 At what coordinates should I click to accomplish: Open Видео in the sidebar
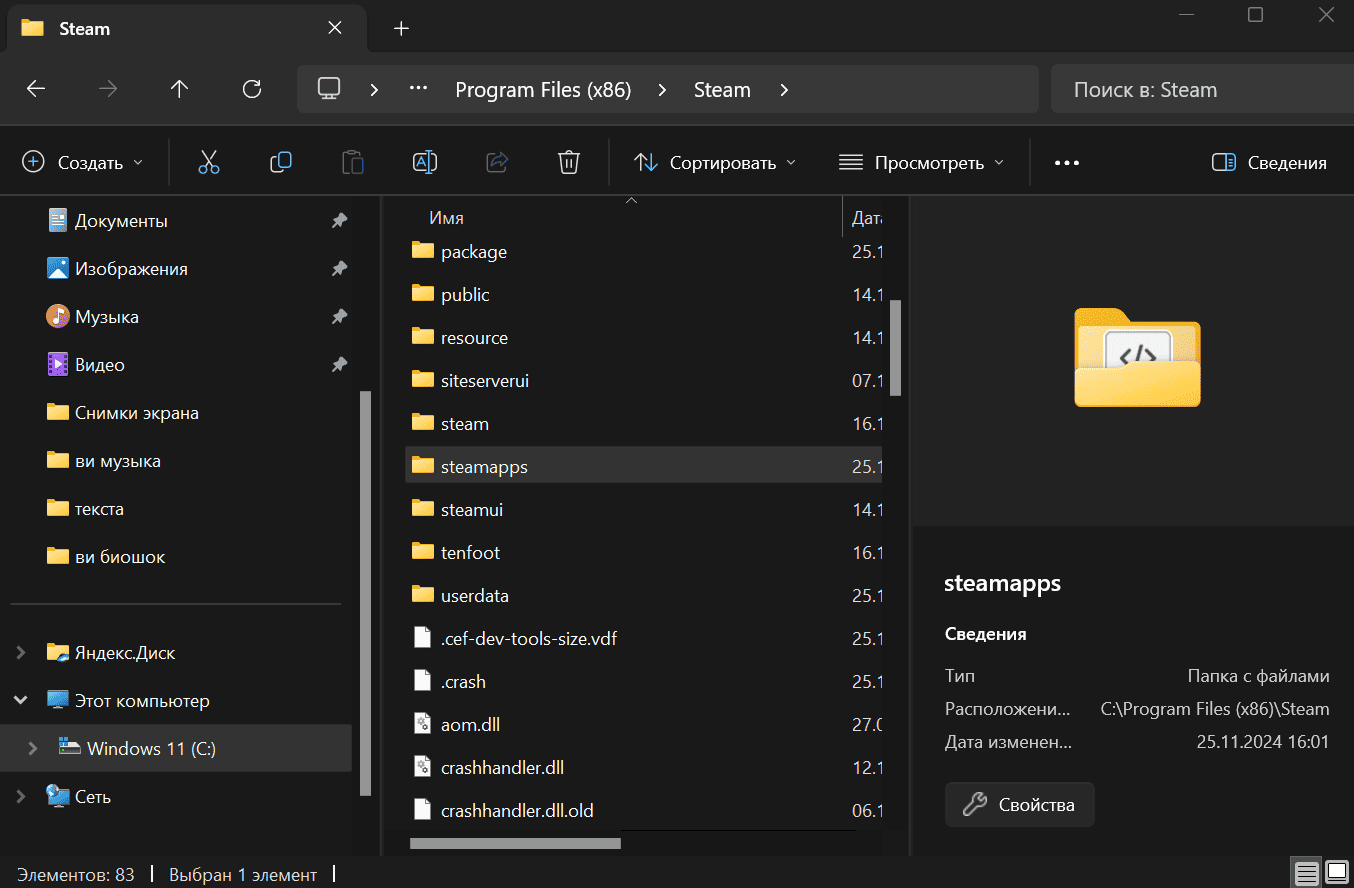click(100, 364)
